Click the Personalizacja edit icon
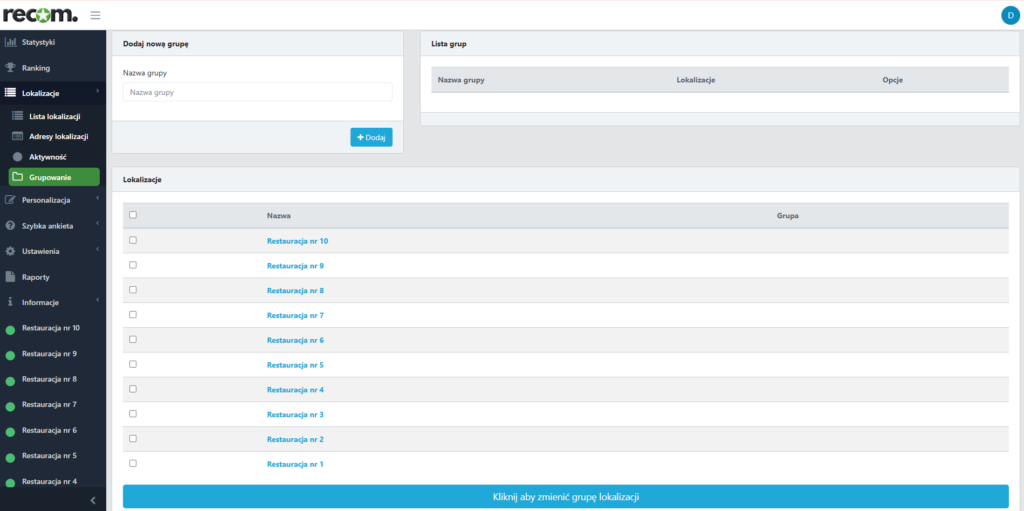The height and width of the screenshot is (511, 1024). click(11, 200)
